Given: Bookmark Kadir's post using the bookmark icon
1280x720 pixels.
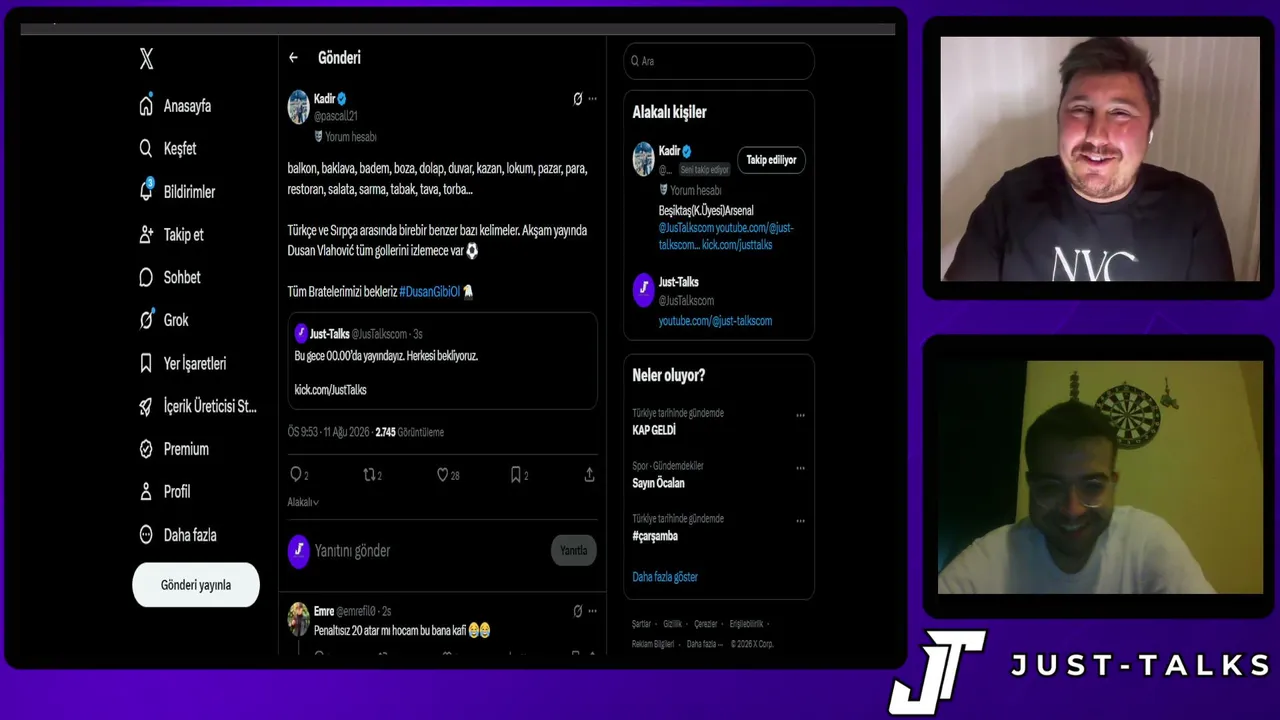Looking at the screenshot, I should tap(516, 475).
